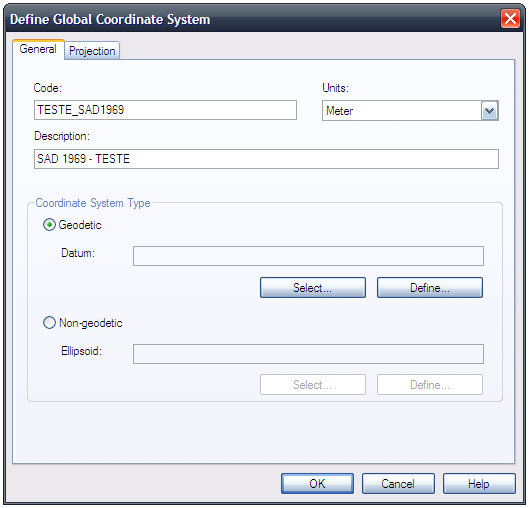Switch to the General tab
This screenshot has height=508, width=529.
pos(38,49)
